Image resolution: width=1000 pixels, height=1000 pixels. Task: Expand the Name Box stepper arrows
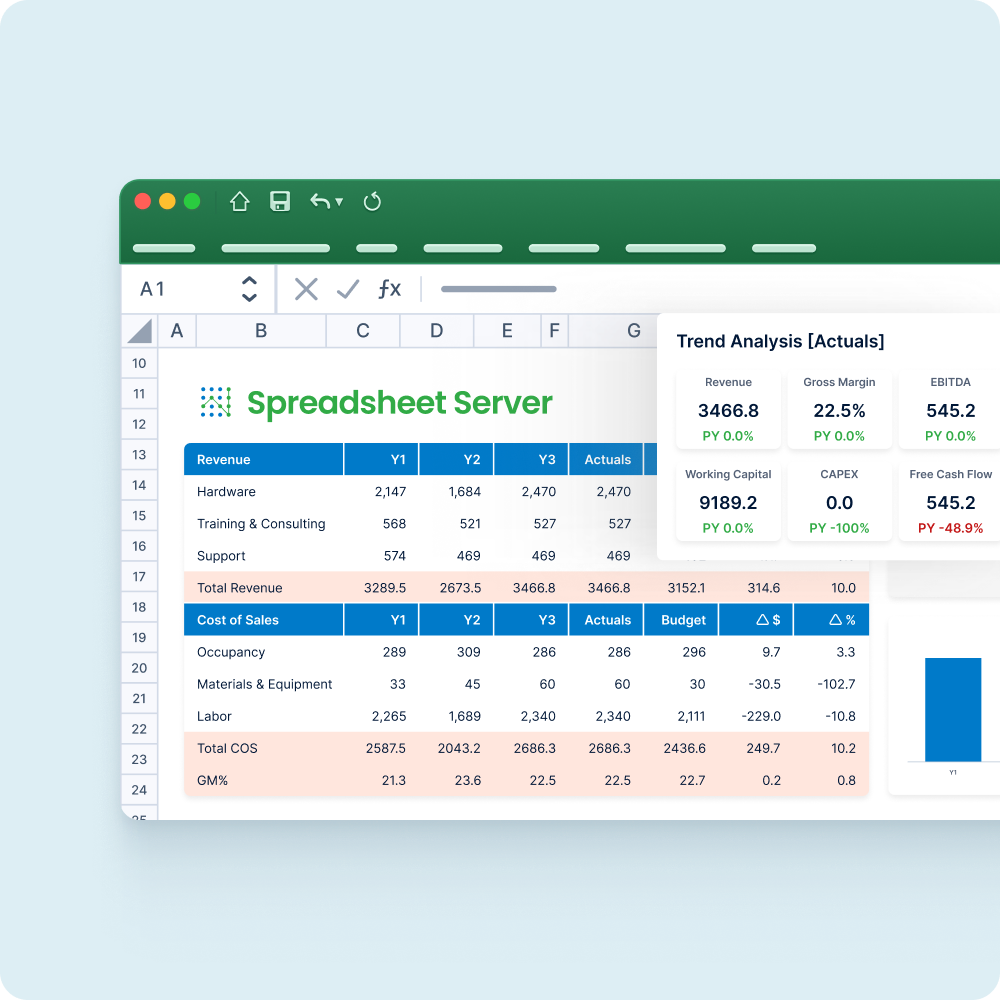250,289
